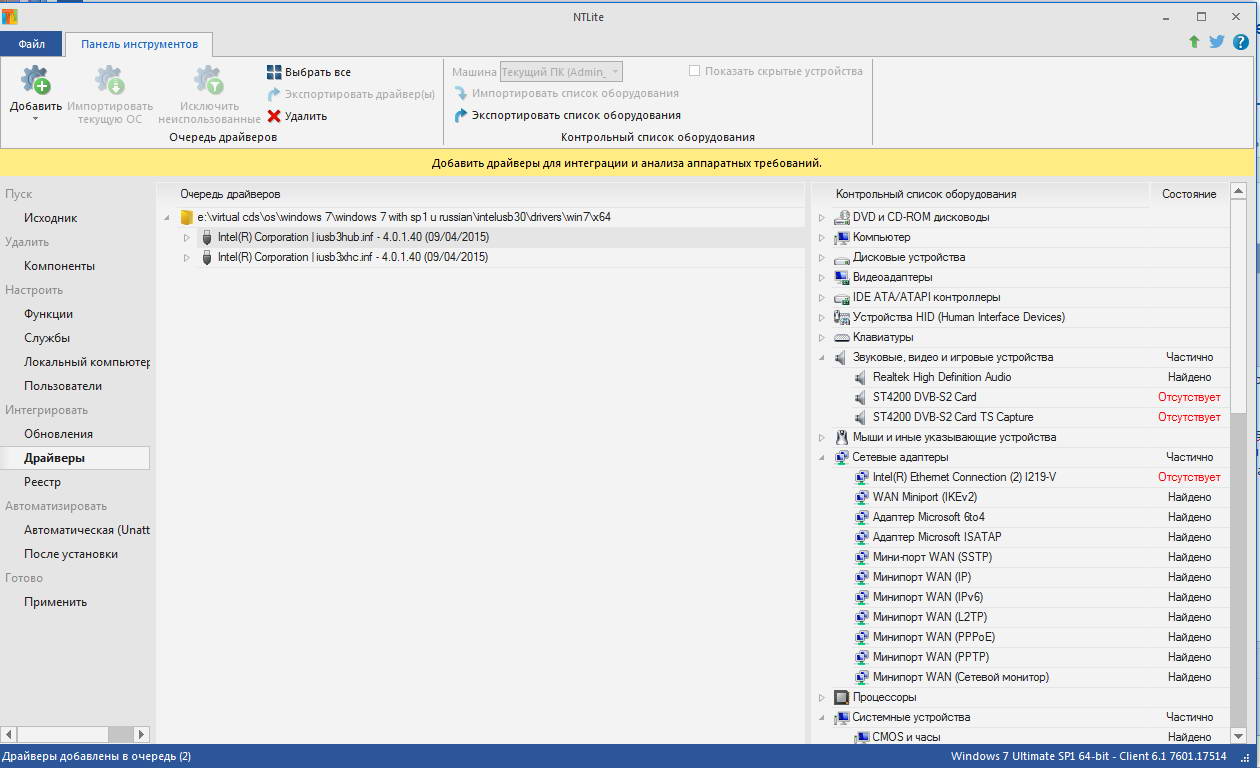The image size is (1260, 768).
Task: Click the DVD и CD-ROM drive icon
Action: [x=841, y=217]
